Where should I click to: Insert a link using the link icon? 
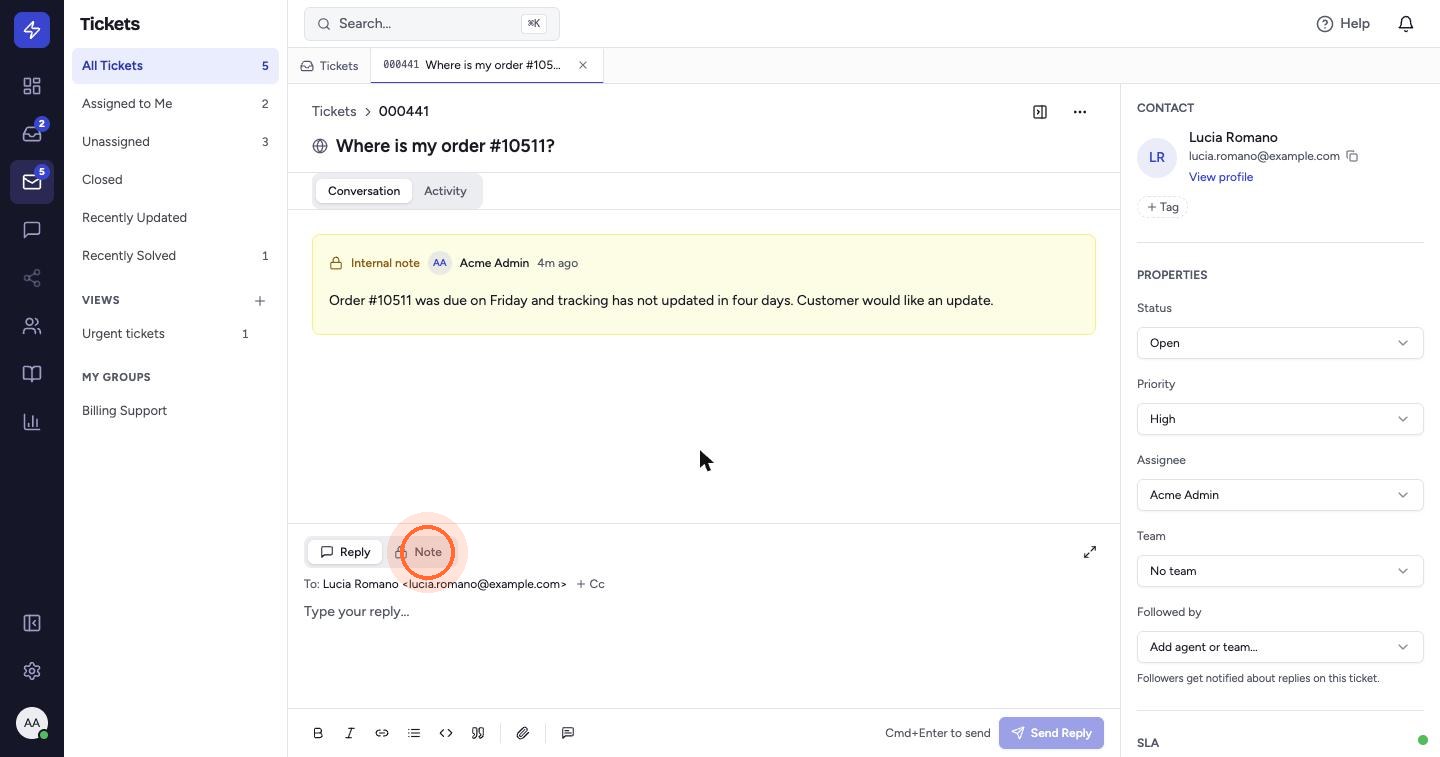[382, 733]
